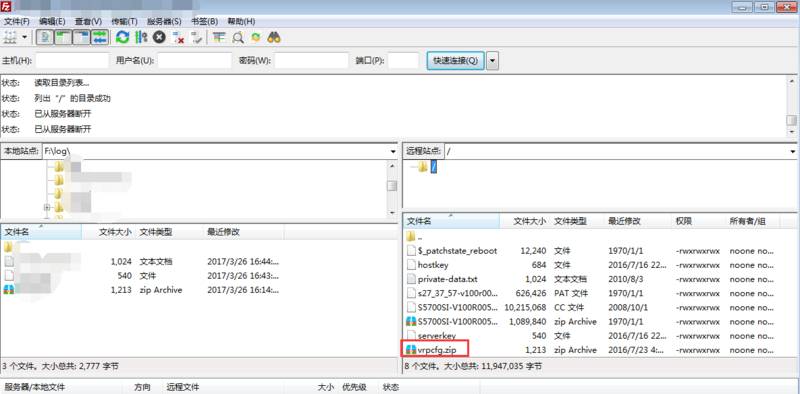Toggle the remote directory tree display
This screenshot has height=394, width=800.
pos(82,37)
